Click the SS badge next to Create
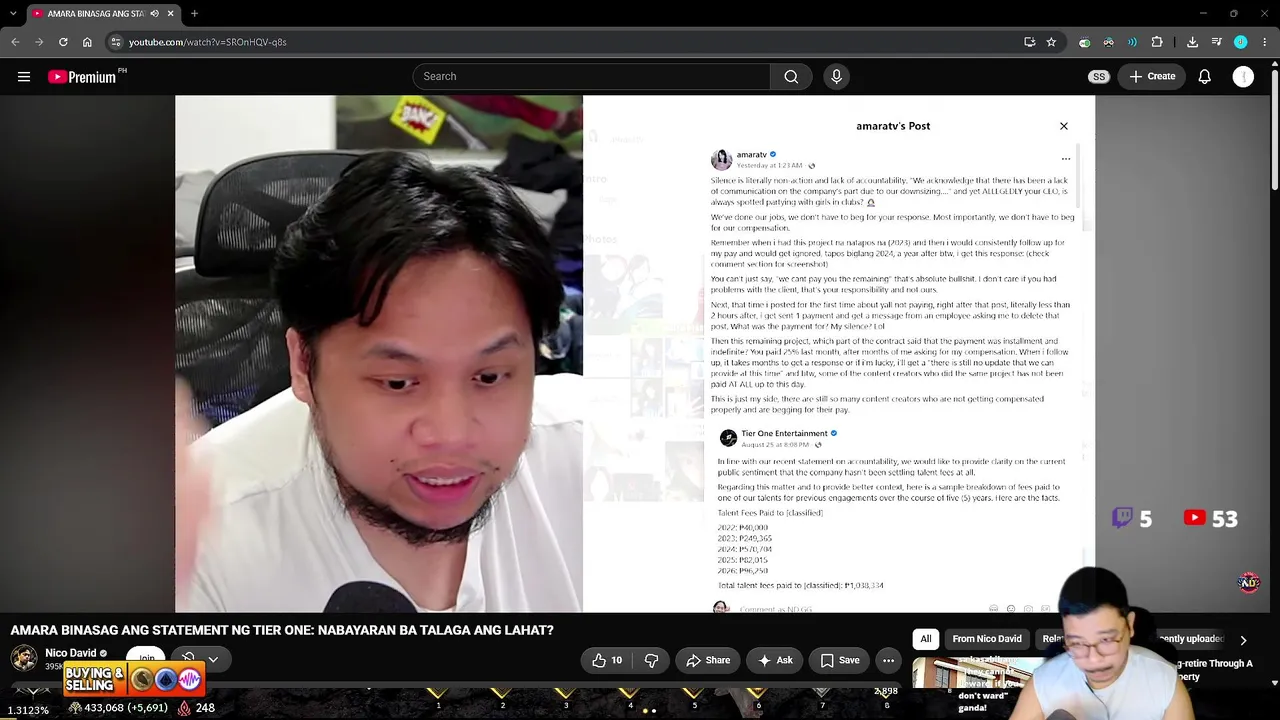Viewport: 1280px width, 720px height. [x=1098, y=76]
